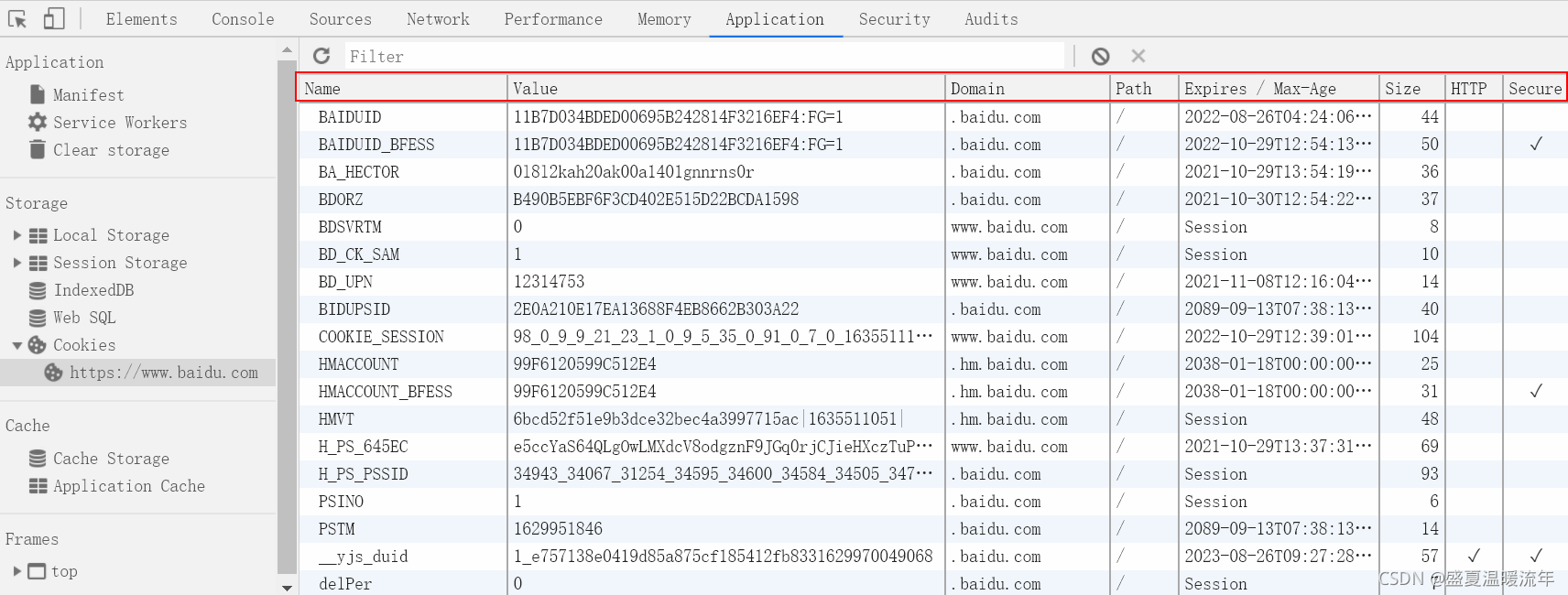The image size is (1568, 595).
Task: Select the PSINO cookie name
Action: point(341,501)
